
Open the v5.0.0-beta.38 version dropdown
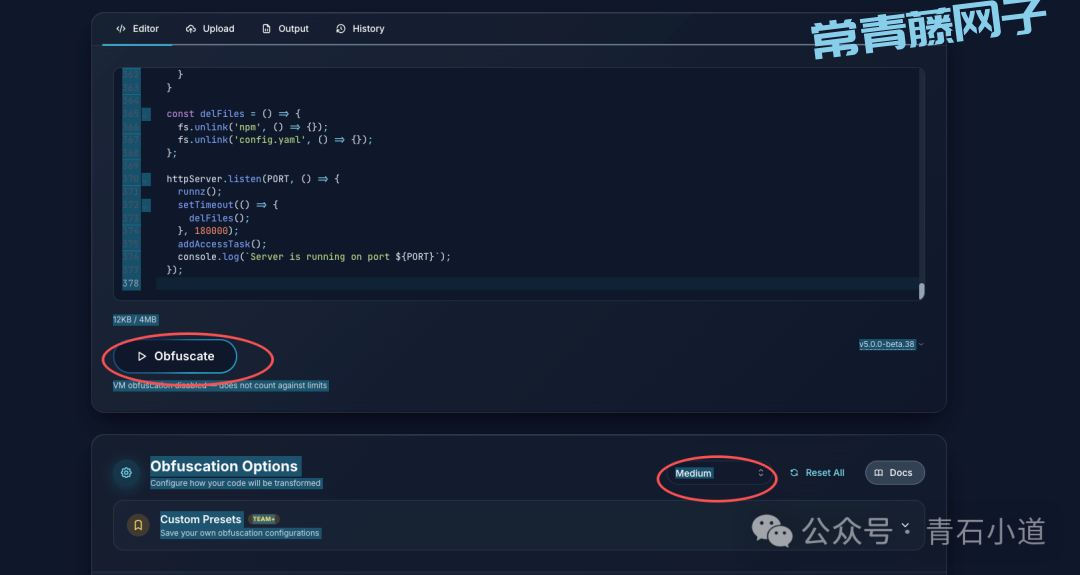[x=891, y=344]
